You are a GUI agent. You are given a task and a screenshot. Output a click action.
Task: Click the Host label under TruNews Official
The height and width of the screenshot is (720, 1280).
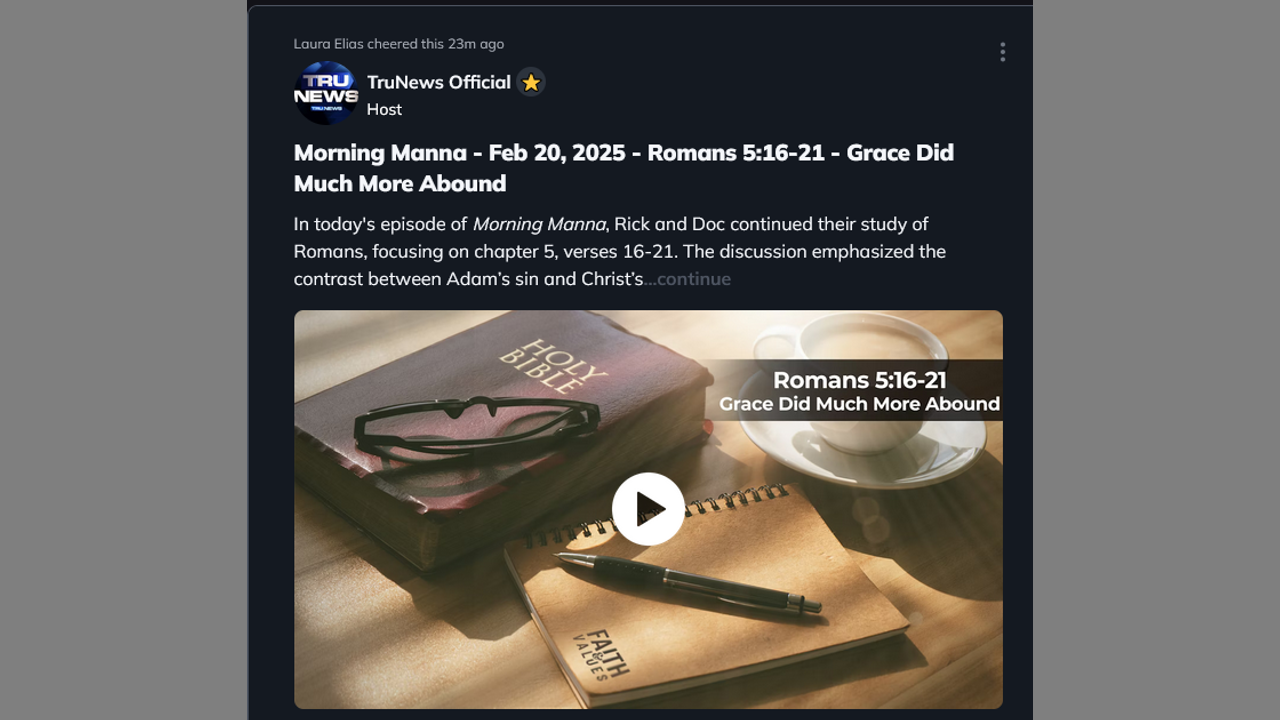click(x=384, y=110)
